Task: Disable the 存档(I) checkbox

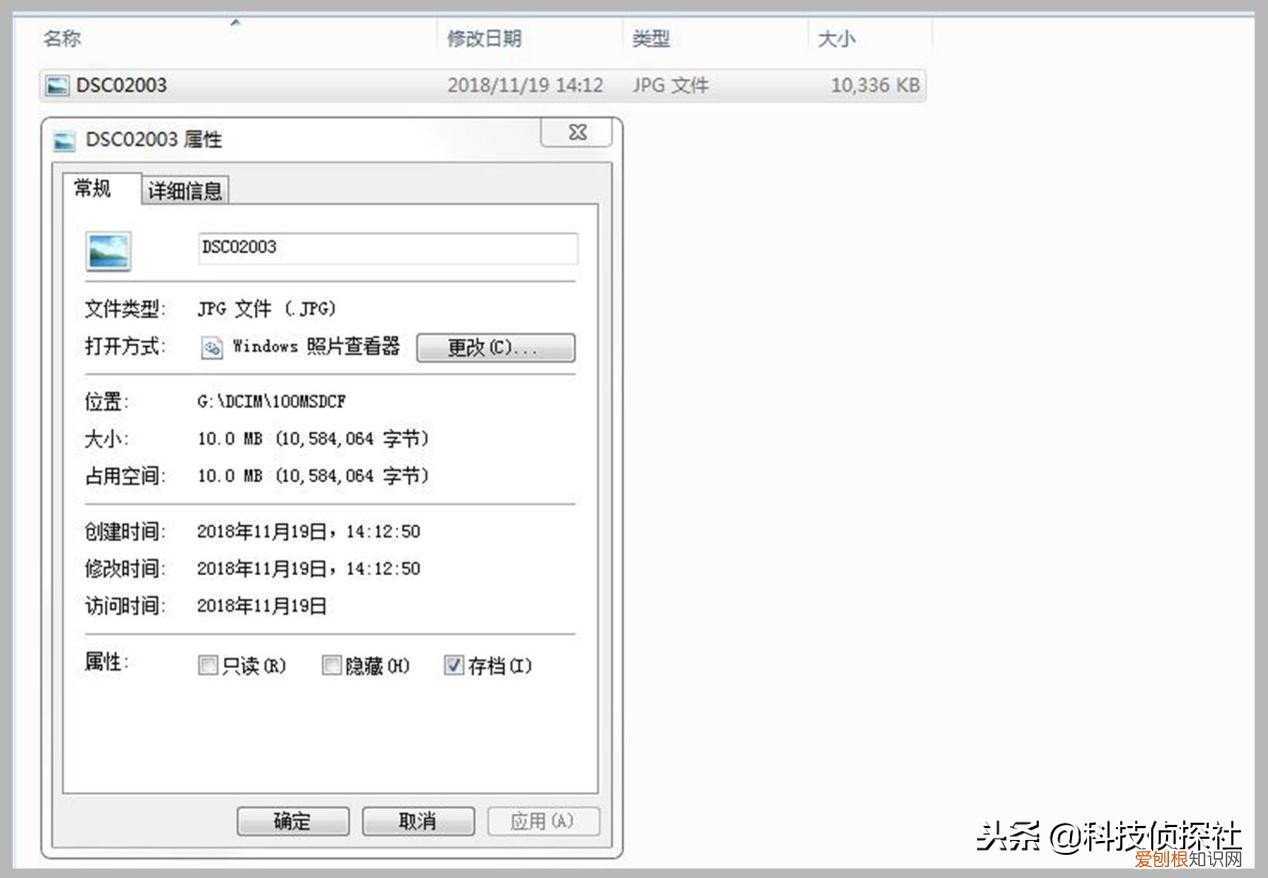Action: tap(452, 665)
